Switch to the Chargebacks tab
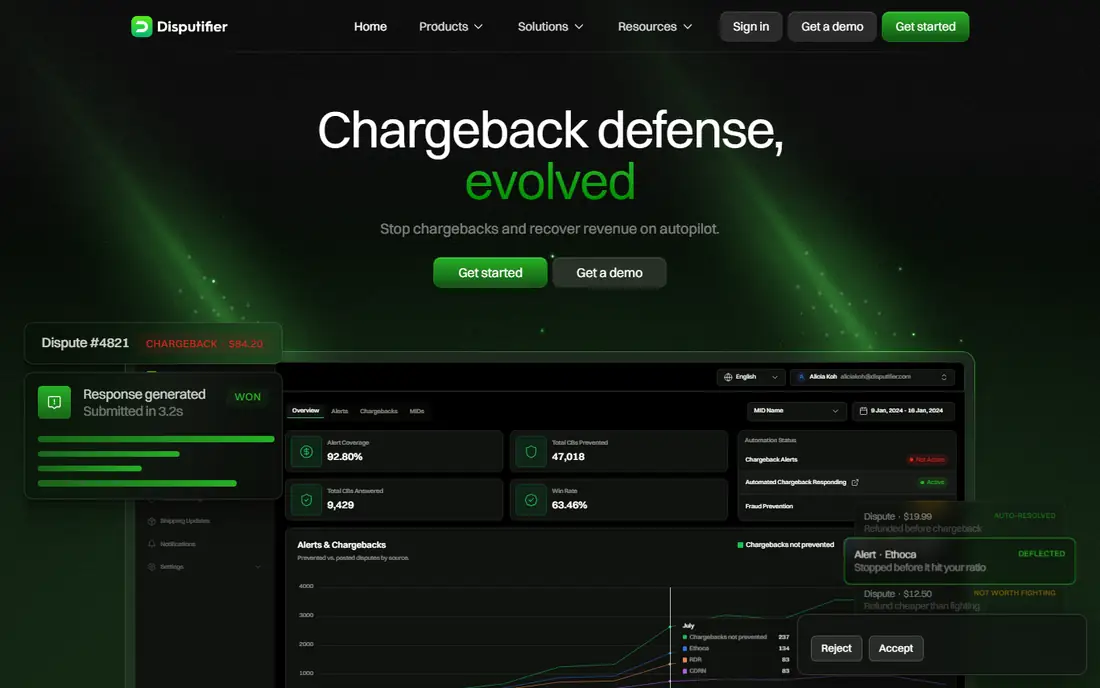This screenshot has height=688, width=1100. pos(379,412)
